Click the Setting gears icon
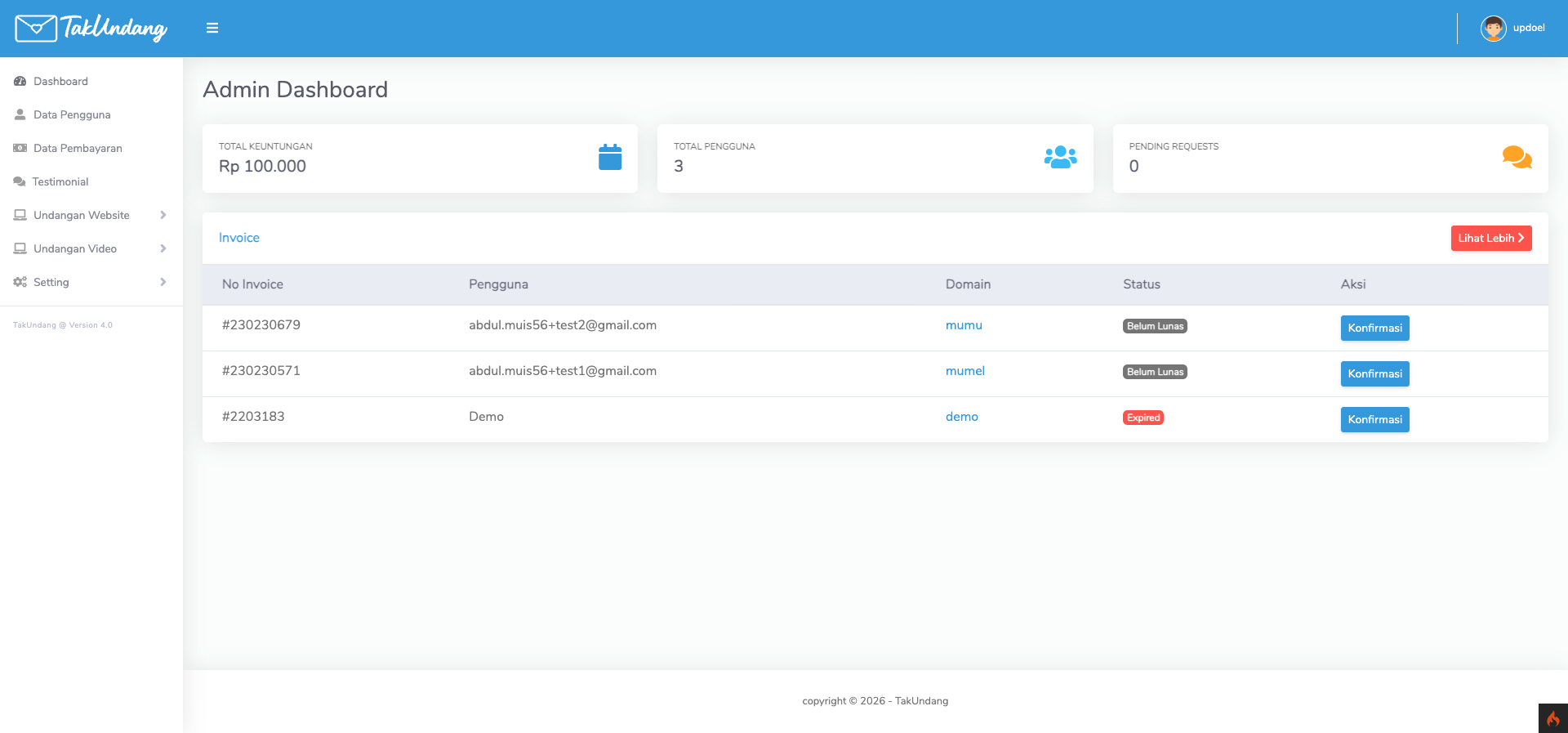Image resolution: width=1568 pixels, height=733 pixels. coord(20,282)
